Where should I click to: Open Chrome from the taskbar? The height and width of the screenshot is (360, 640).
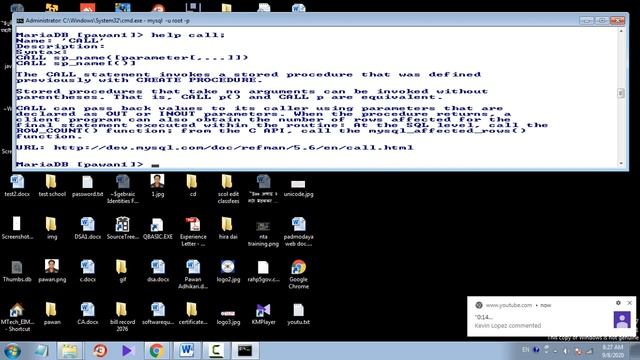point(156,351)
